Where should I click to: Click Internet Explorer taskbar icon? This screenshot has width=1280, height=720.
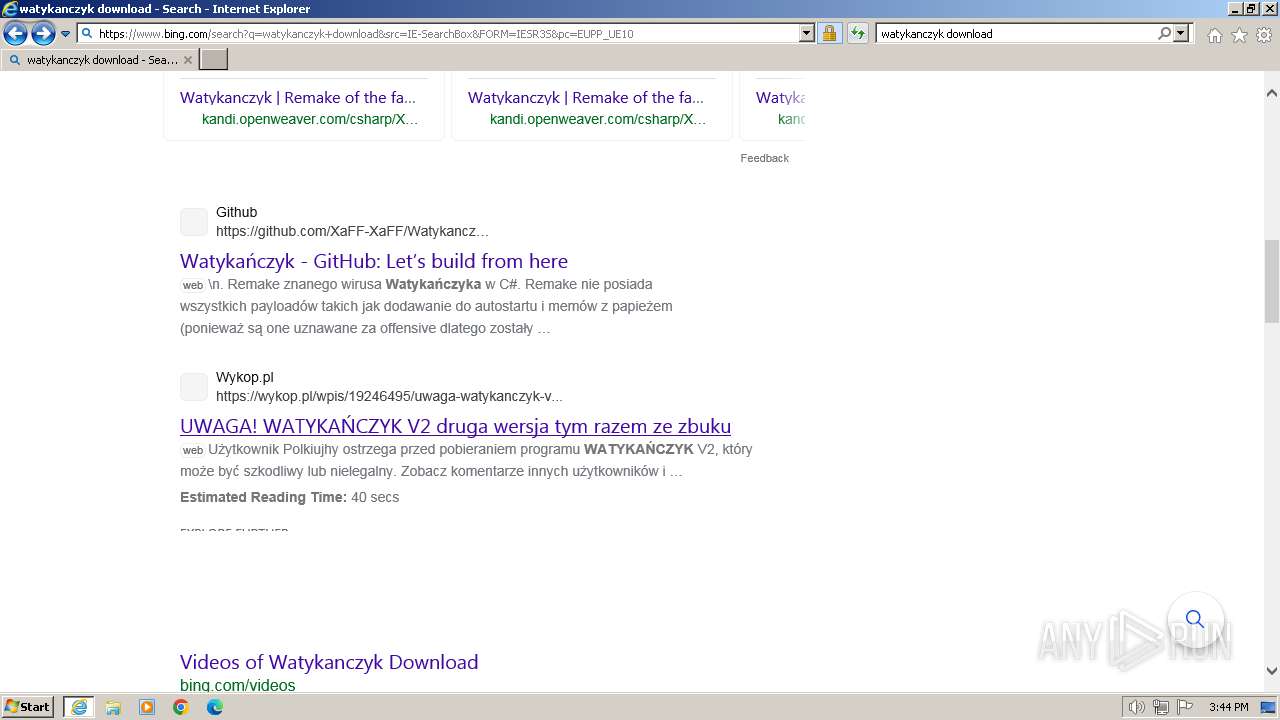[x=79, y=707]
